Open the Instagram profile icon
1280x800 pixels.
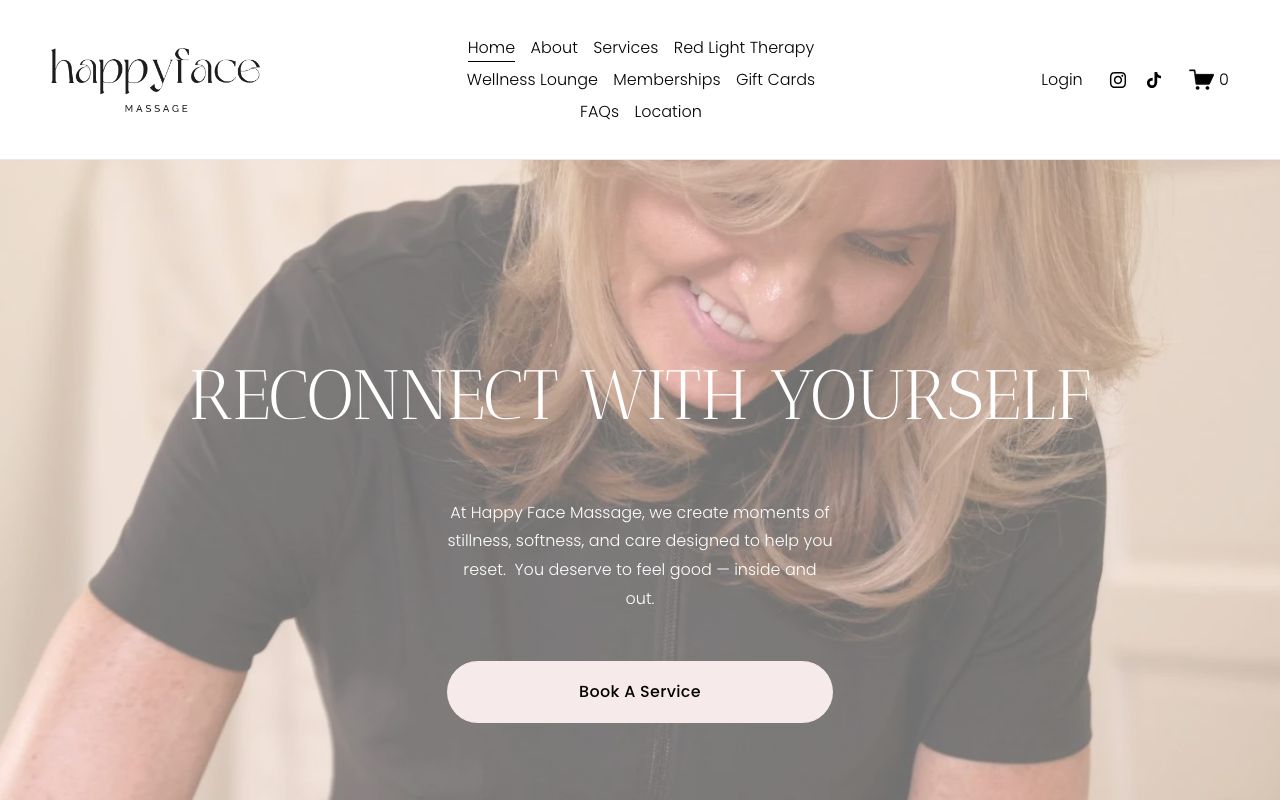pyautogui.click(x=1118, y=80)
